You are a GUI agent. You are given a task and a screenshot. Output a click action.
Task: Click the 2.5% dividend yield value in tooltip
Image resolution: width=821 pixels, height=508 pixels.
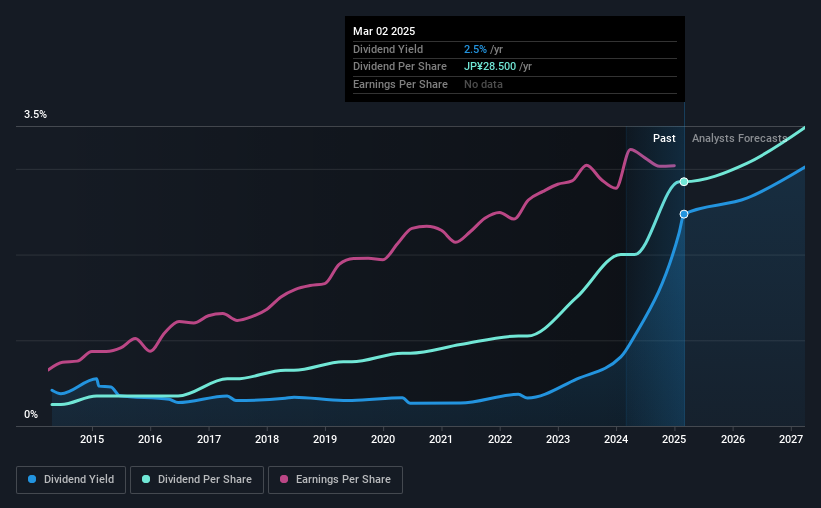pyautogui.click(x=475, y=49)
